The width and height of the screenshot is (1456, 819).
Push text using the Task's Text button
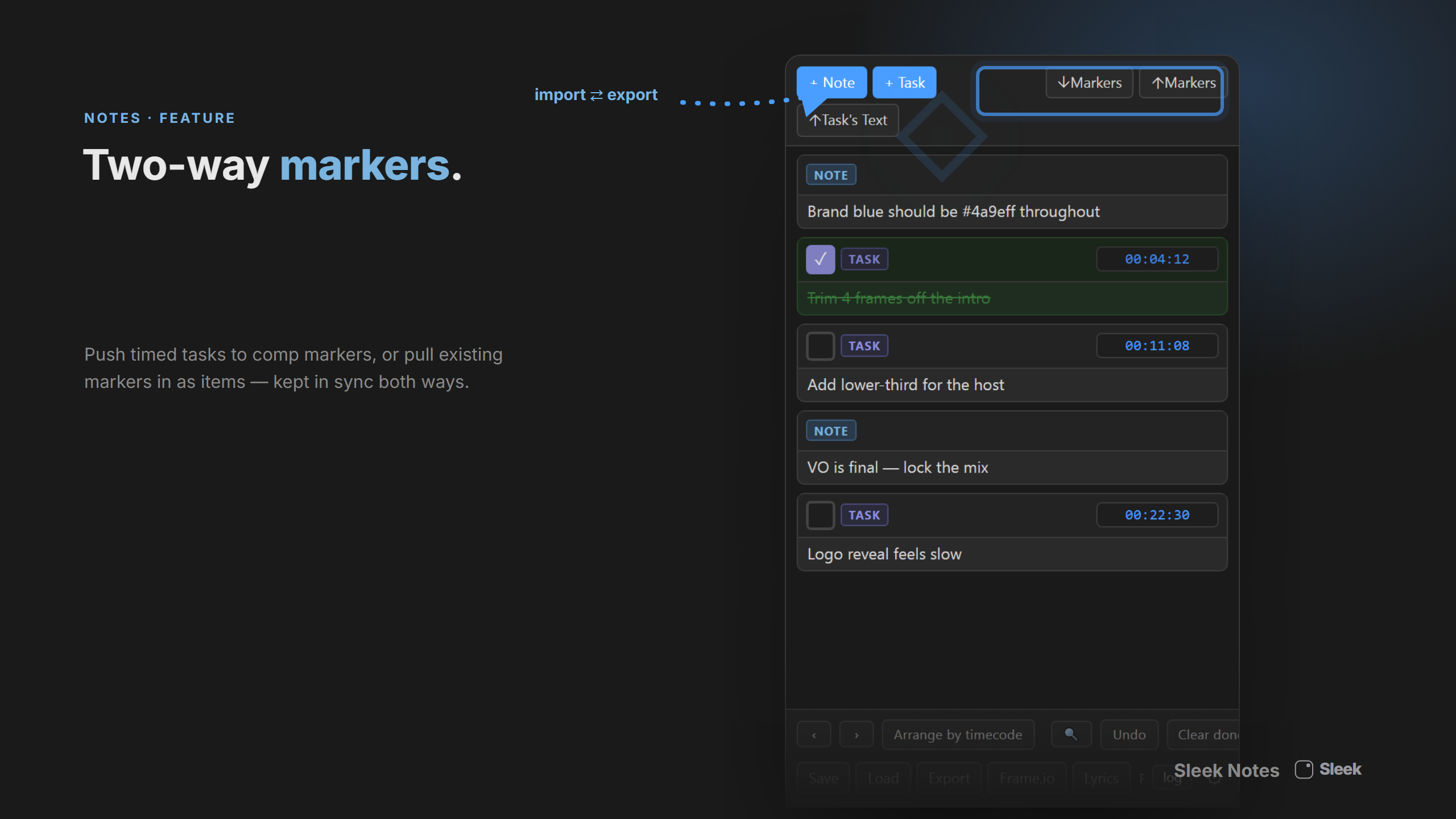tap(847, 120)
